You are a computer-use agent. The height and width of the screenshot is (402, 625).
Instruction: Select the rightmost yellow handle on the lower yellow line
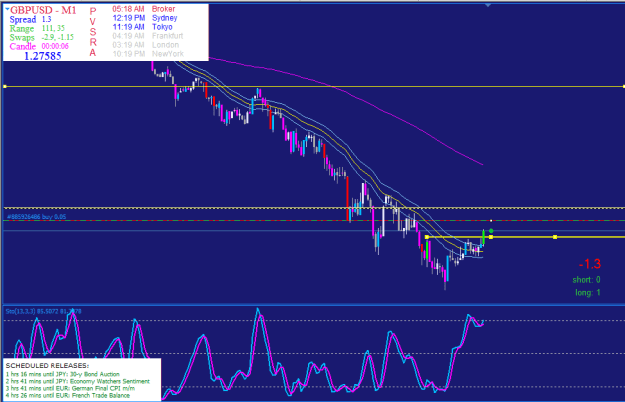(x=555, y=237)
